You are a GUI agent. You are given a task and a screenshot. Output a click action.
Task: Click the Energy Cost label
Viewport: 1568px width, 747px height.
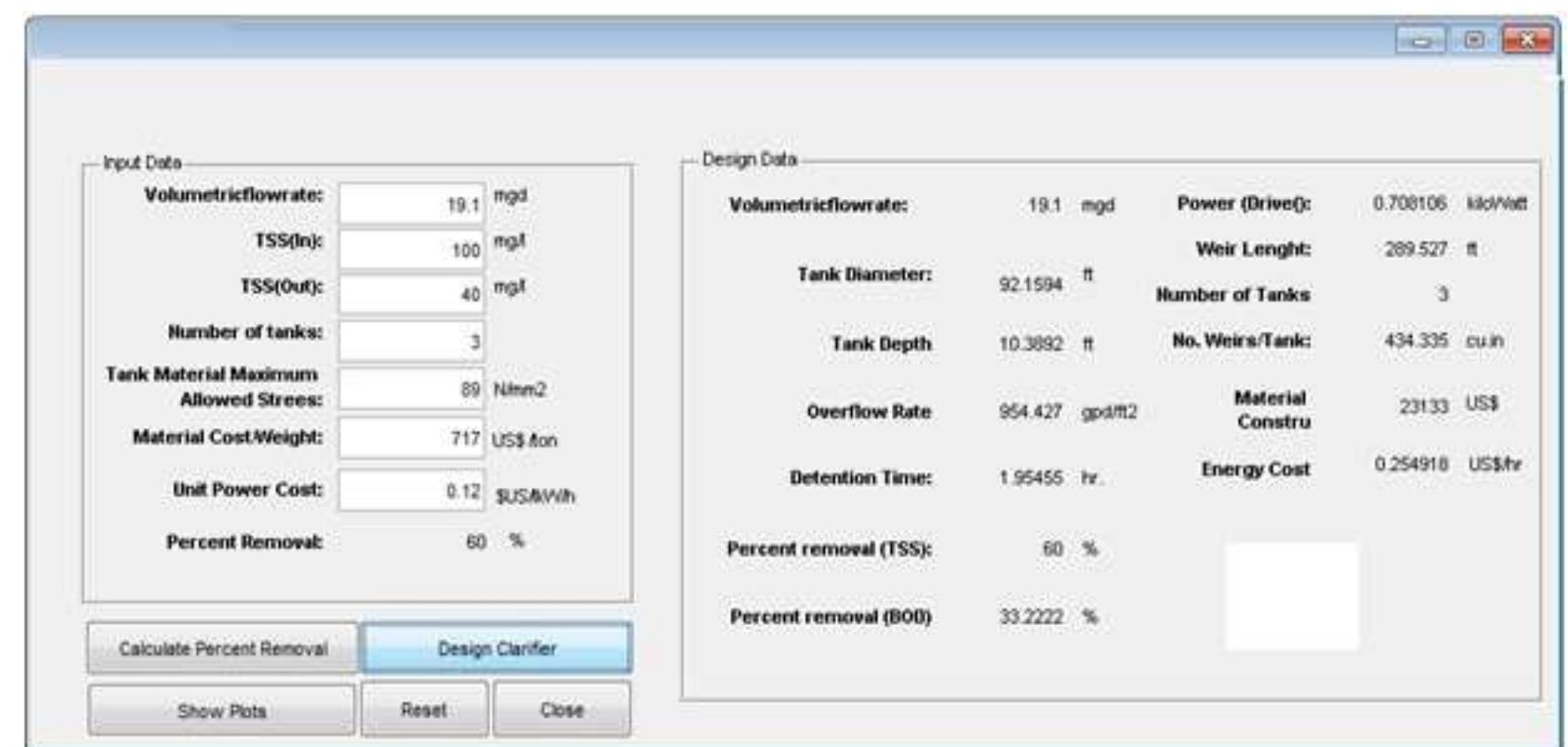pyautogui.click(x=1255, y=469)
